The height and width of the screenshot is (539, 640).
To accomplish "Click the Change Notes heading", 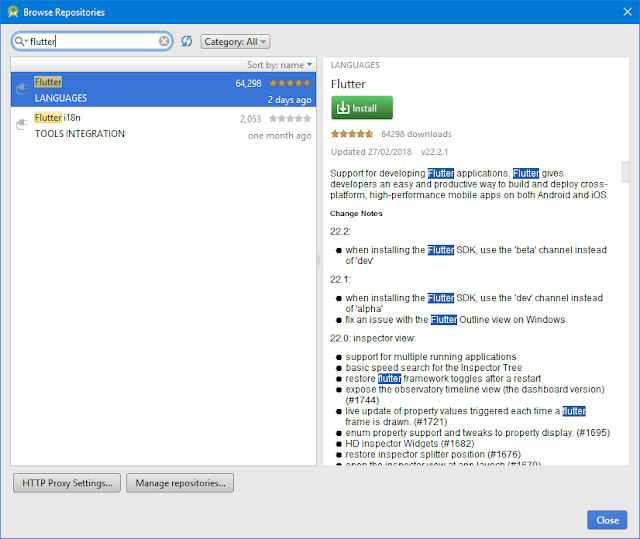I will pyautogui.click(x=356, y=214).
